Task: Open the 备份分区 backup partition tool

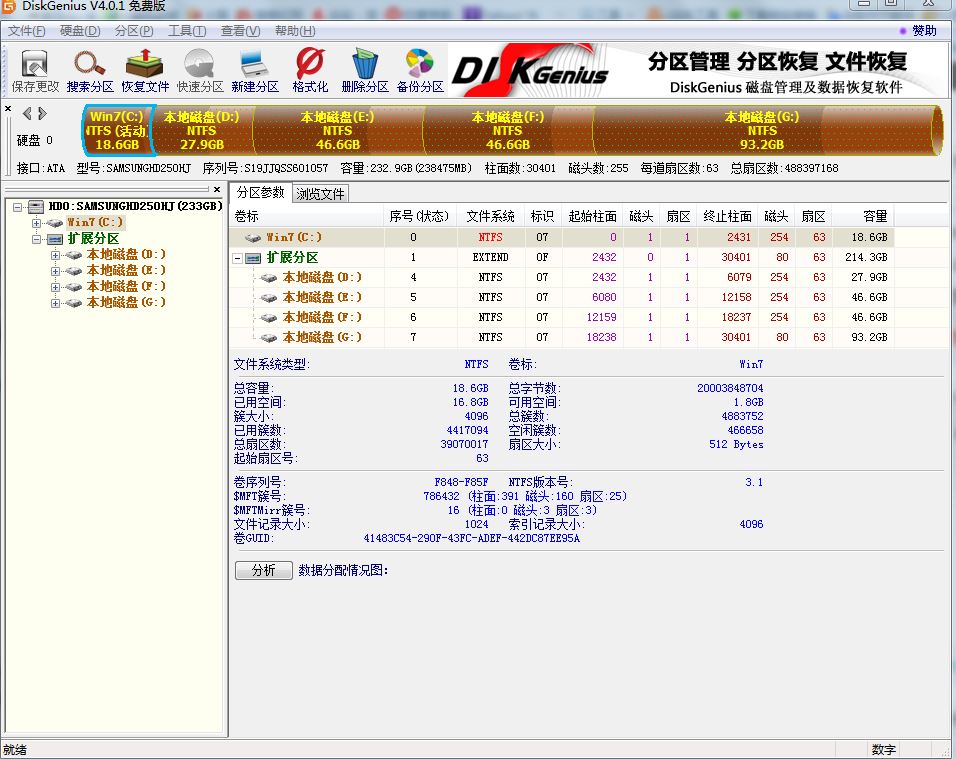Action: tap(419, 70)
